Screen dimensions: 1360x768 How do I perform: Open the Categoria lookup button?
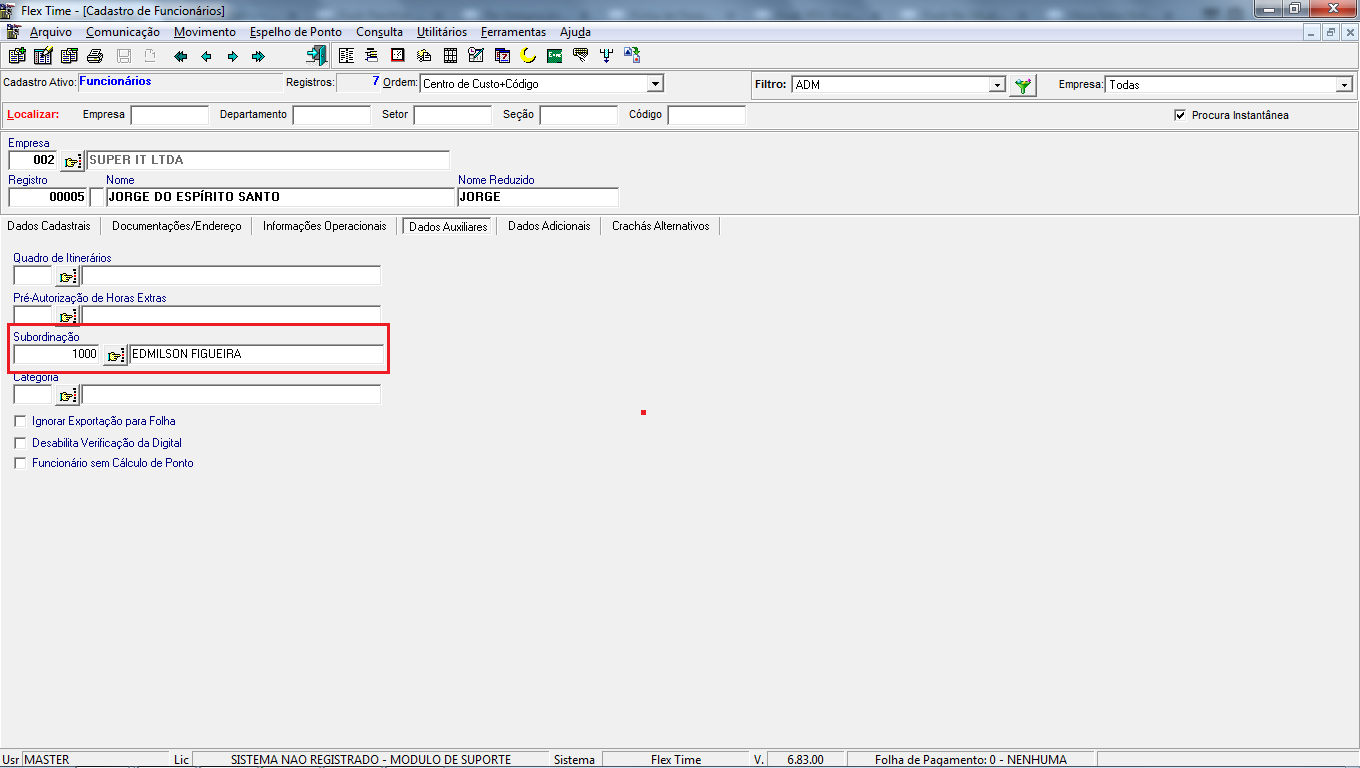pyautogui.click(x=67, y=395)
